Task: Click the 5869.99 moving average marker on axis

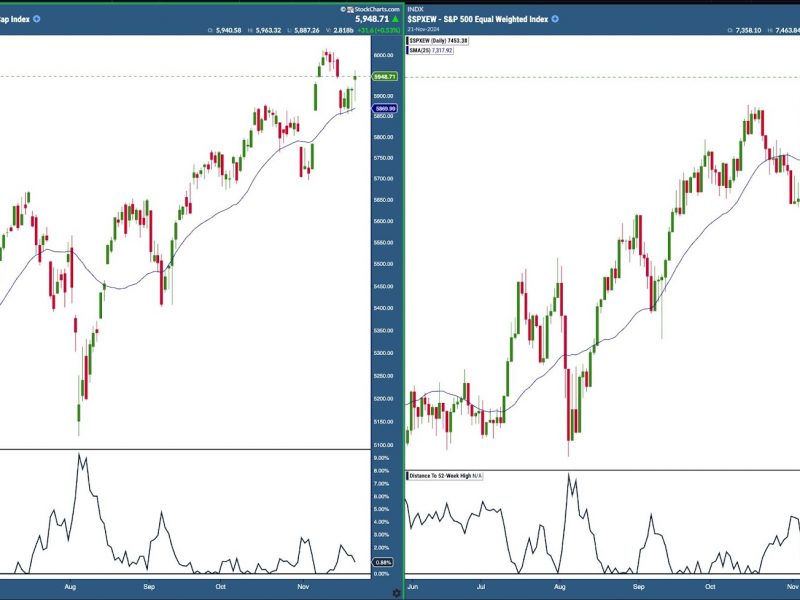Action: (x=385, y=108)
